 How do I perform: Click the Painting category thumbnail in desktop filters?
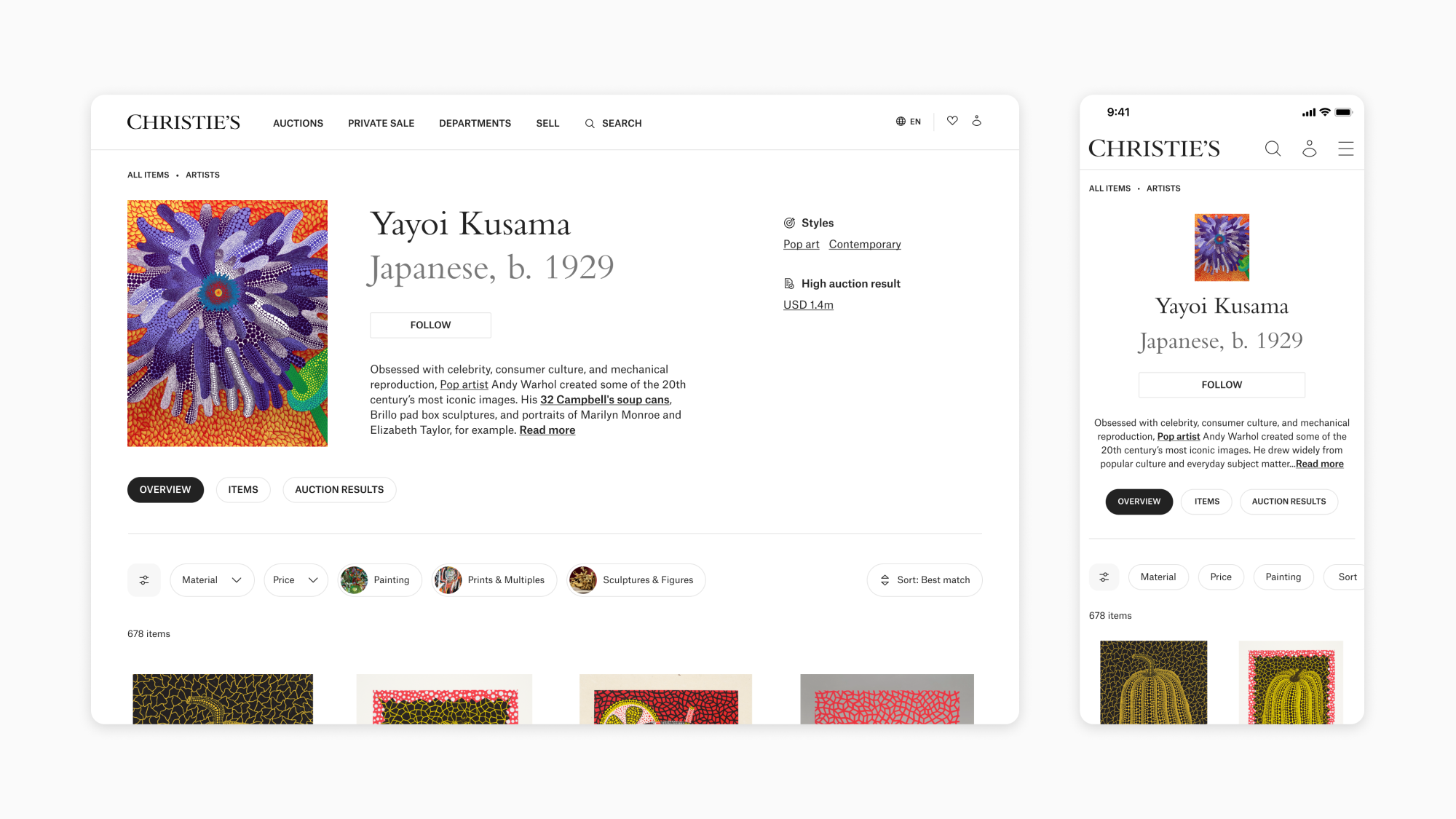click(355, 580)
